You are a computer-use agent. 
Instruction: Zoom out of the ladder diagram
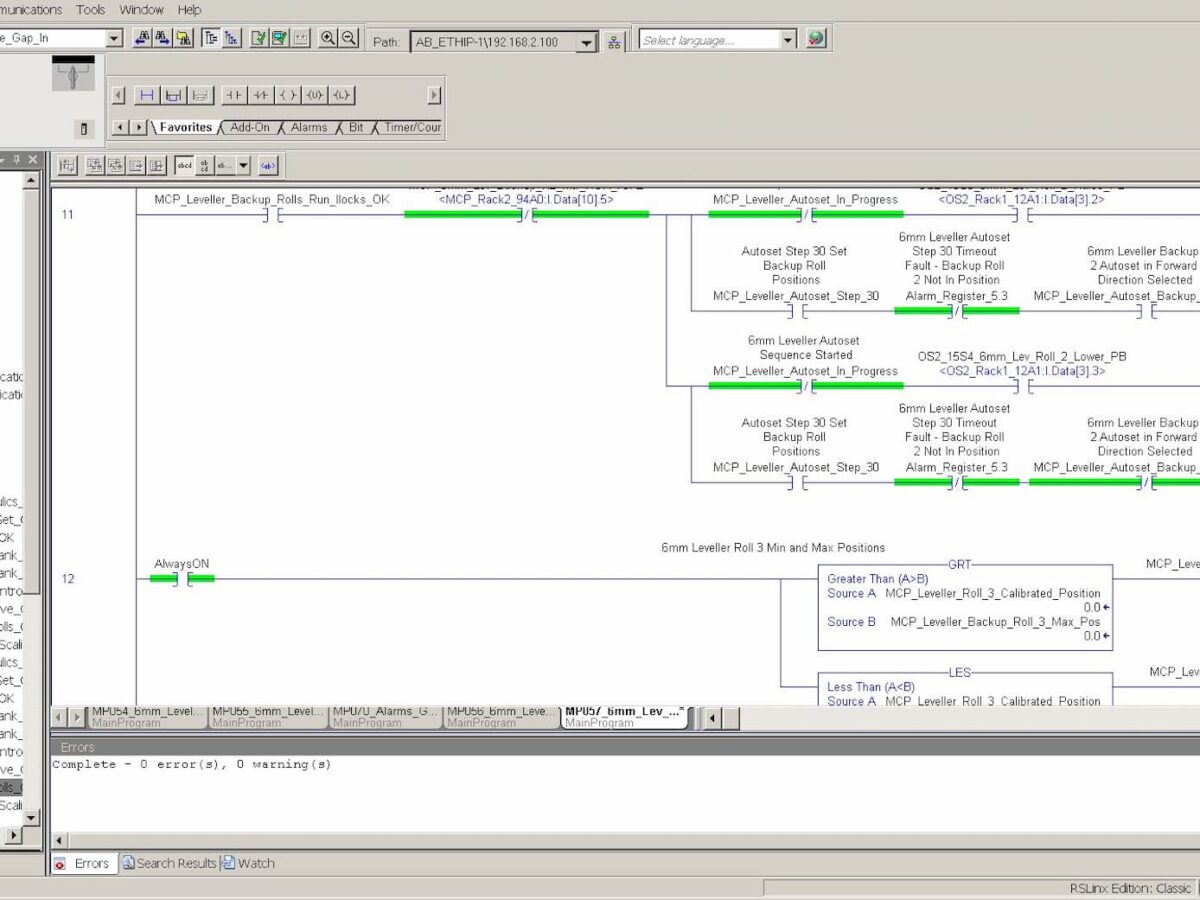coord(346,40)
